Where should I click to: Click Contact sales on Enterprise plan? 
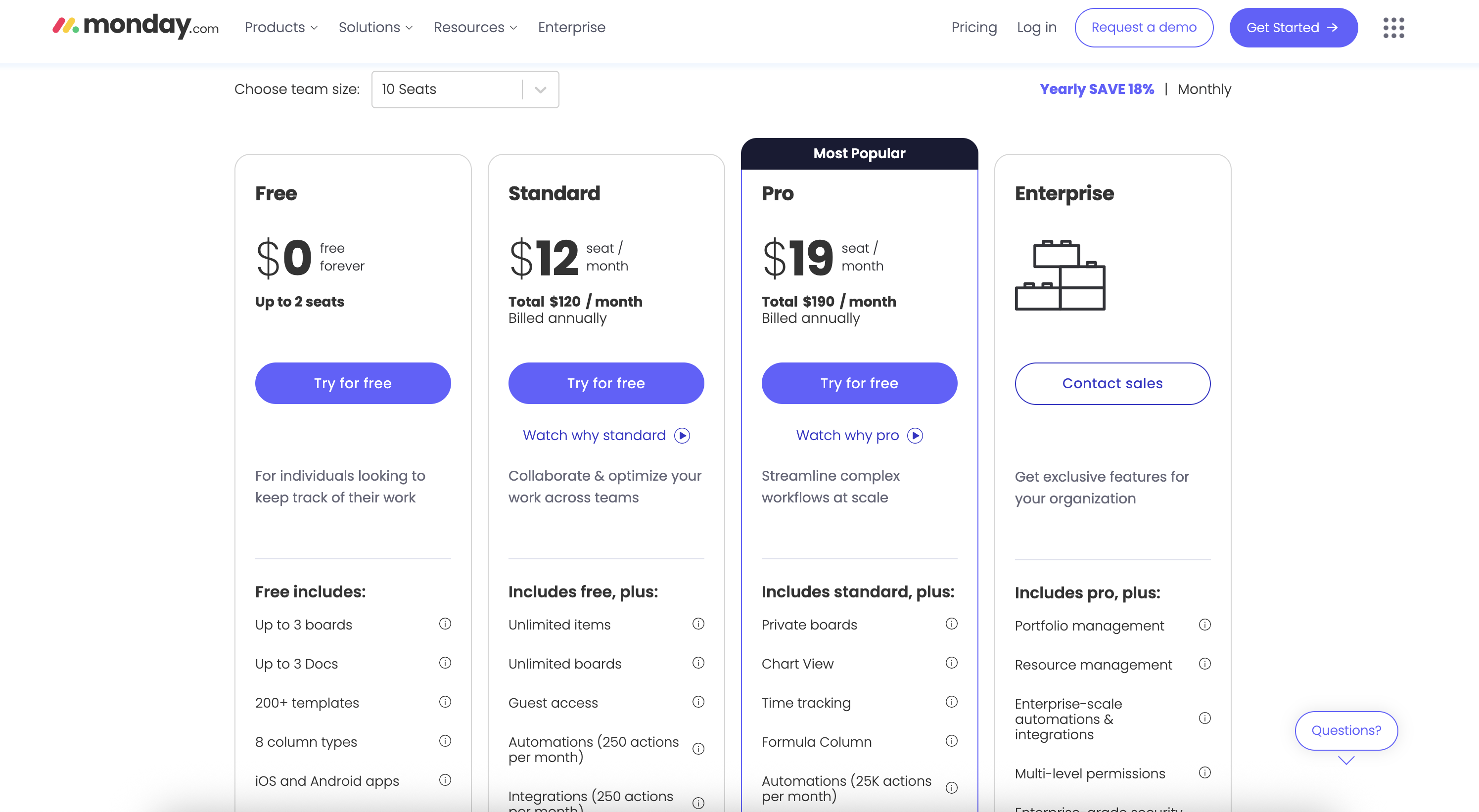(1112, 383)
